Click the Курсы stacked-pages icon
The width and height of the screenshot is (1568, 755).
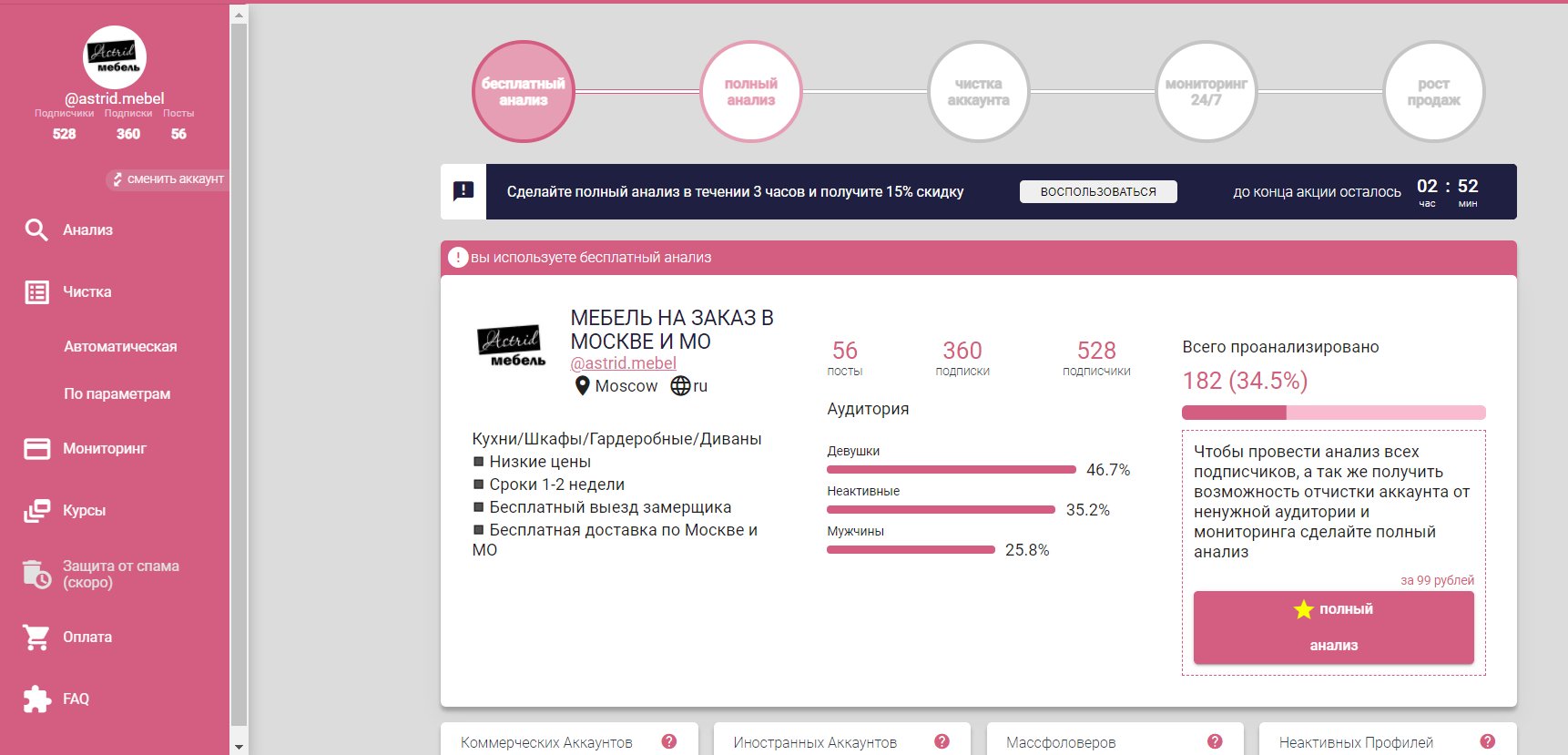[x=36, y=511]
